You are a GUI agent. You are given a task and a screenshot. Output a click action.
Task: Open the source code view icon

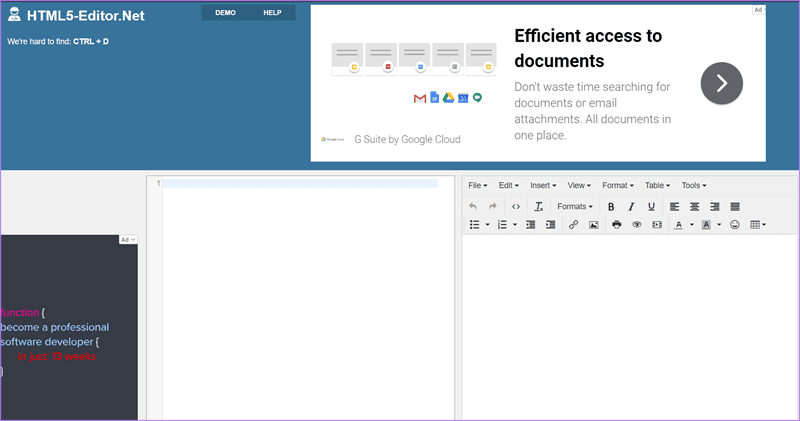pos(516,207)
